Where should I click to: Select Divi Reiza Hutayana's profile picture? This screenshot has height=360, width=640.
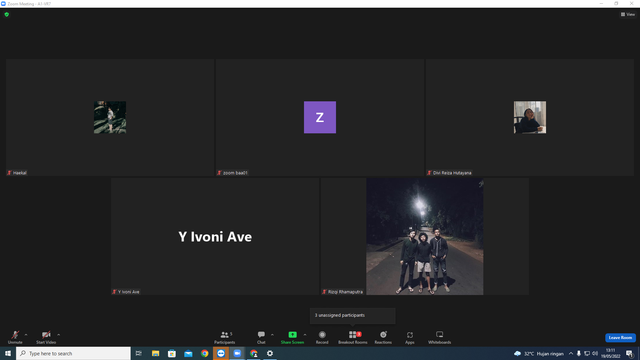tap(530, 117)
